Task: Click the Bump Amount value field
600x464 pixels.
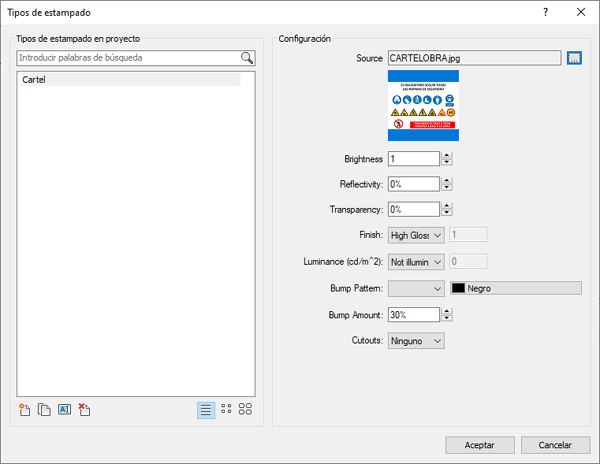Action: coord(413,314)
